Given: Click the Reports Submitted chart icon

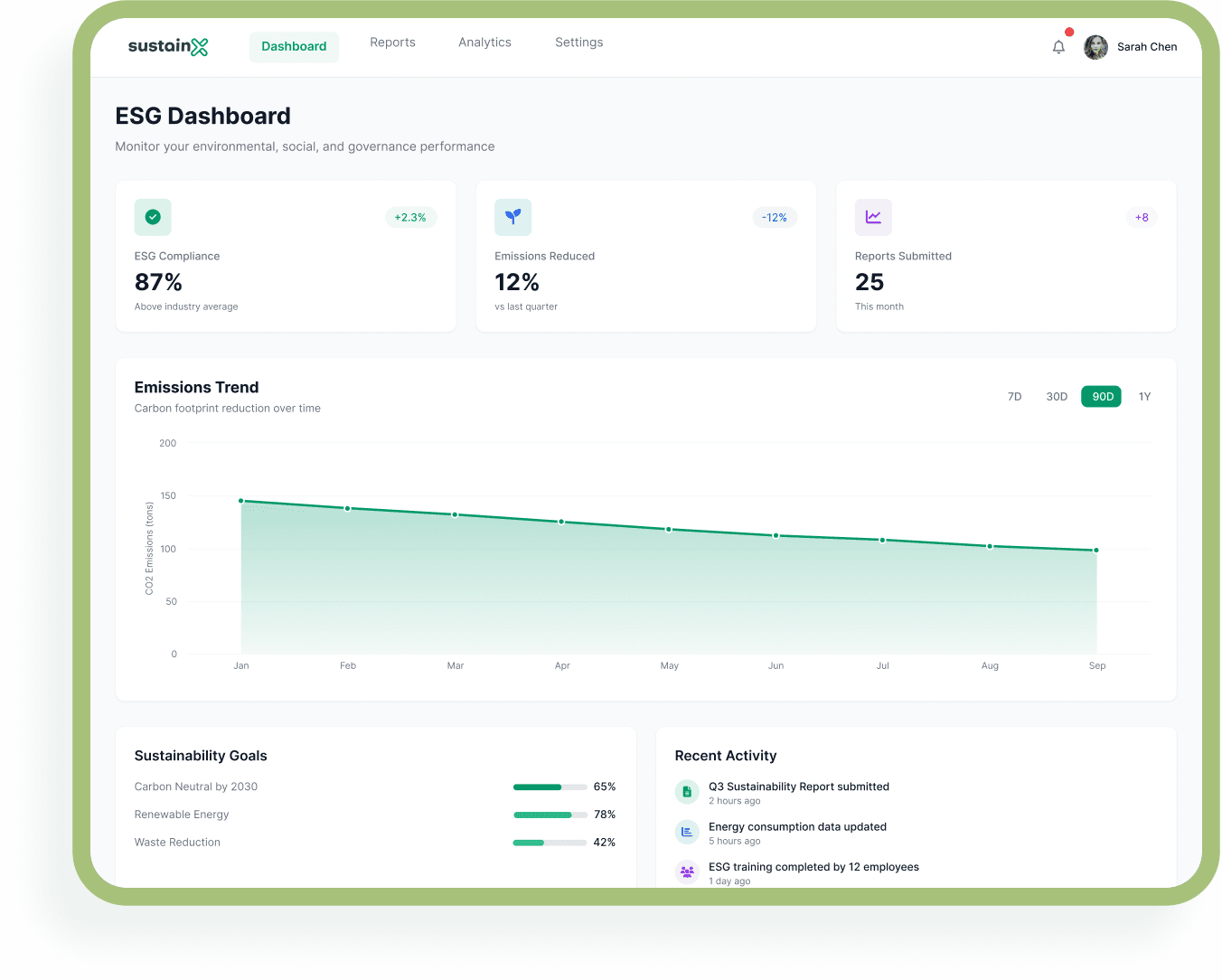Looking at the screenshot, I should pyautogui.click(x=873, y=217).
